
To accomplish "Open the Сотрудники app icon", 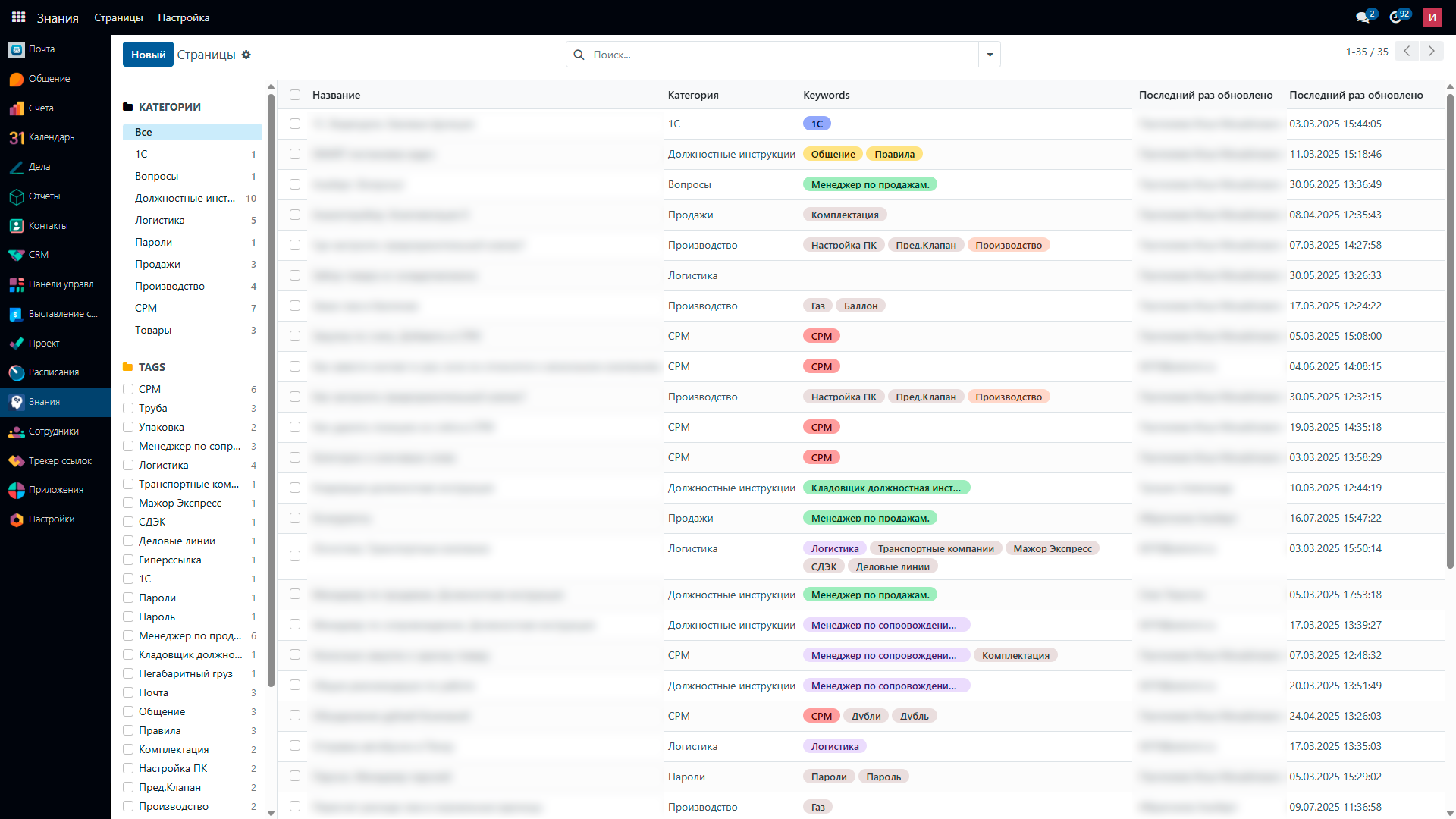I will 17,431.
